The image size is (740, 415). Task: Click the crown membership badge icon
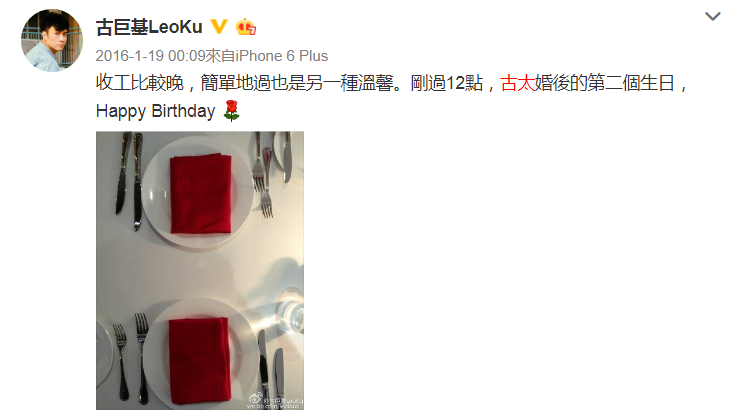click(246, 27)
